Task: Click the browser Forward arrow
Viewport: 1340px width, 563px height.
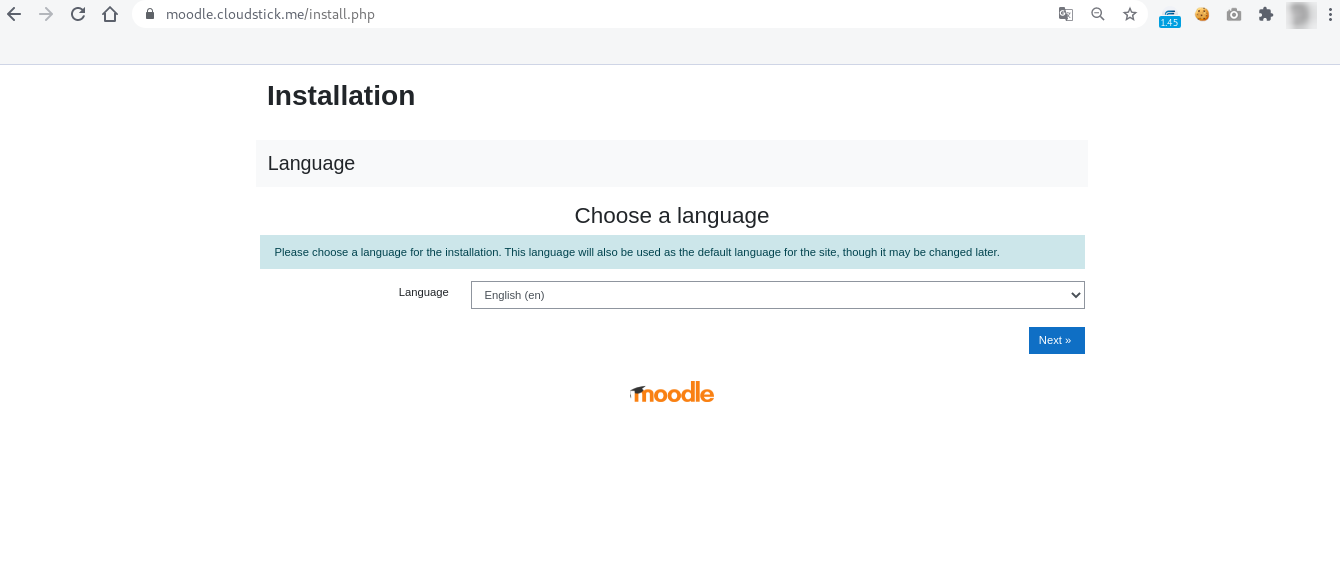Action: (45, 15)
